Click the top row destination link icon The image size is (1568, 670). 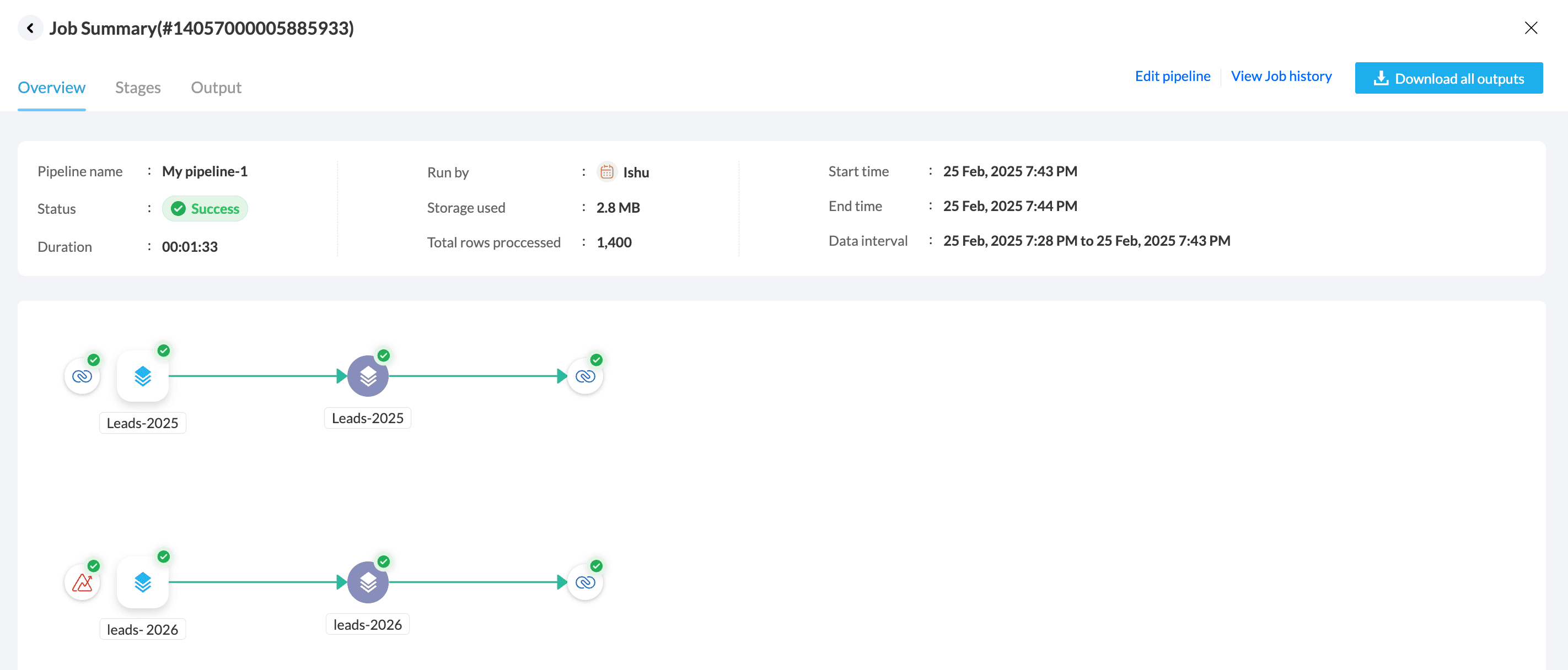point(585,376)
